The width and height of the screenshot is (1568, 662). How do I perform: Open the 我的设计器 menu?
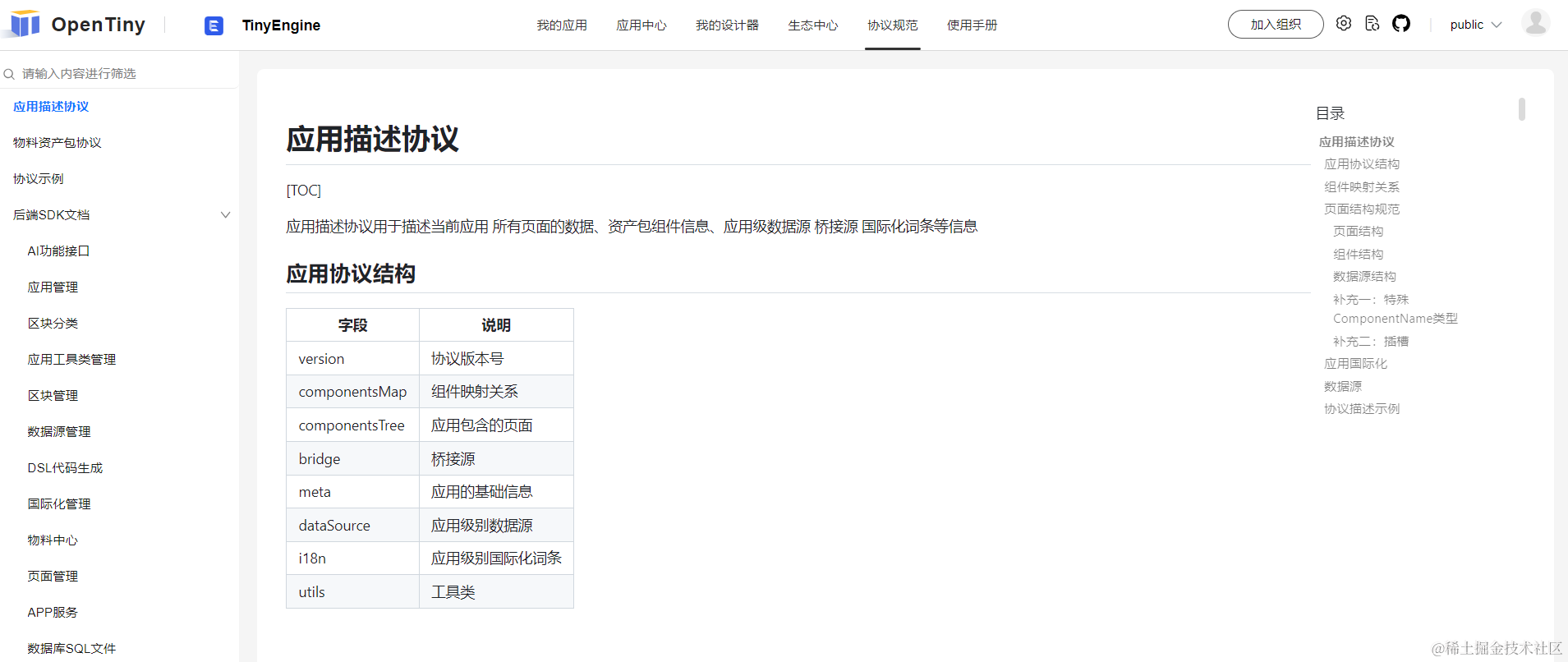(x=727, y=25)
